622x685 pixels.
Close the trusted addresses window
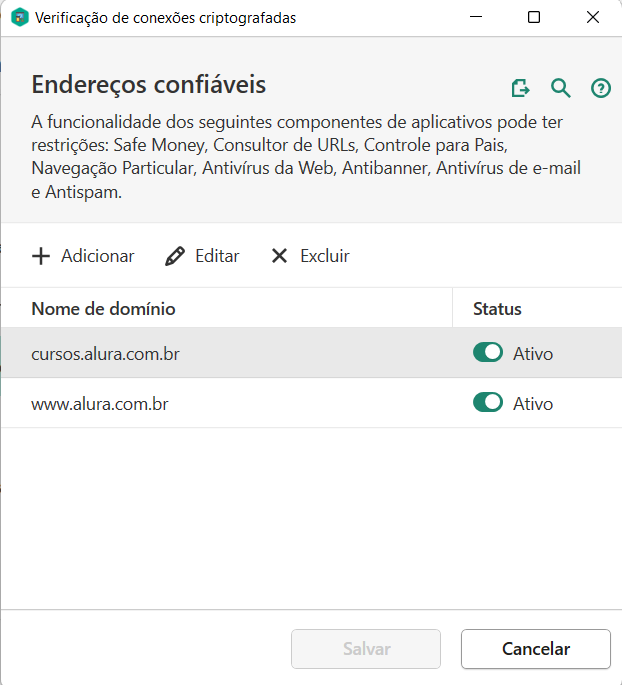click(593, 17)
